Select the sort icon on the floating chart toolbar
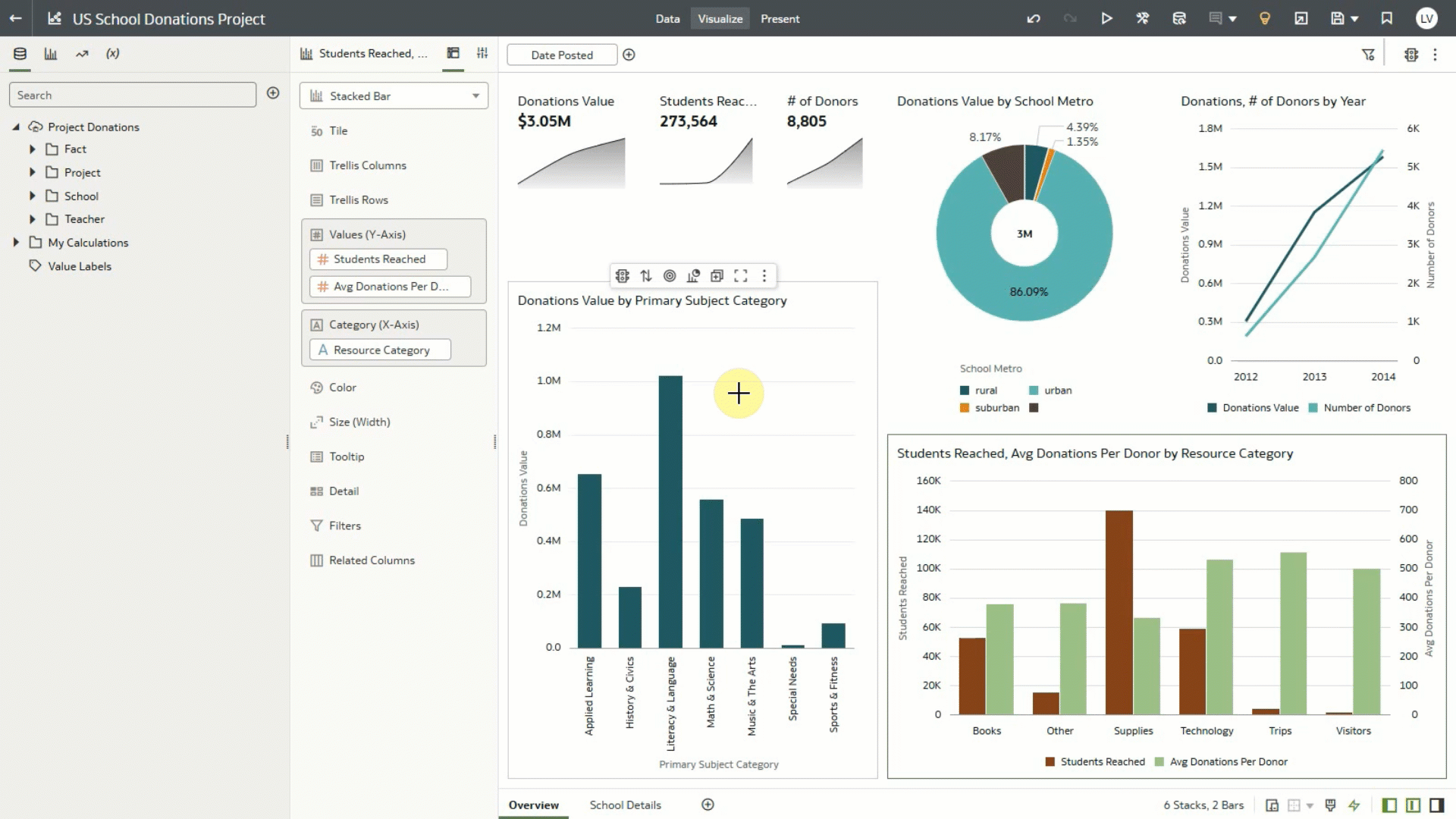Screen dimensions: 1456x819 tap(646, 275)
